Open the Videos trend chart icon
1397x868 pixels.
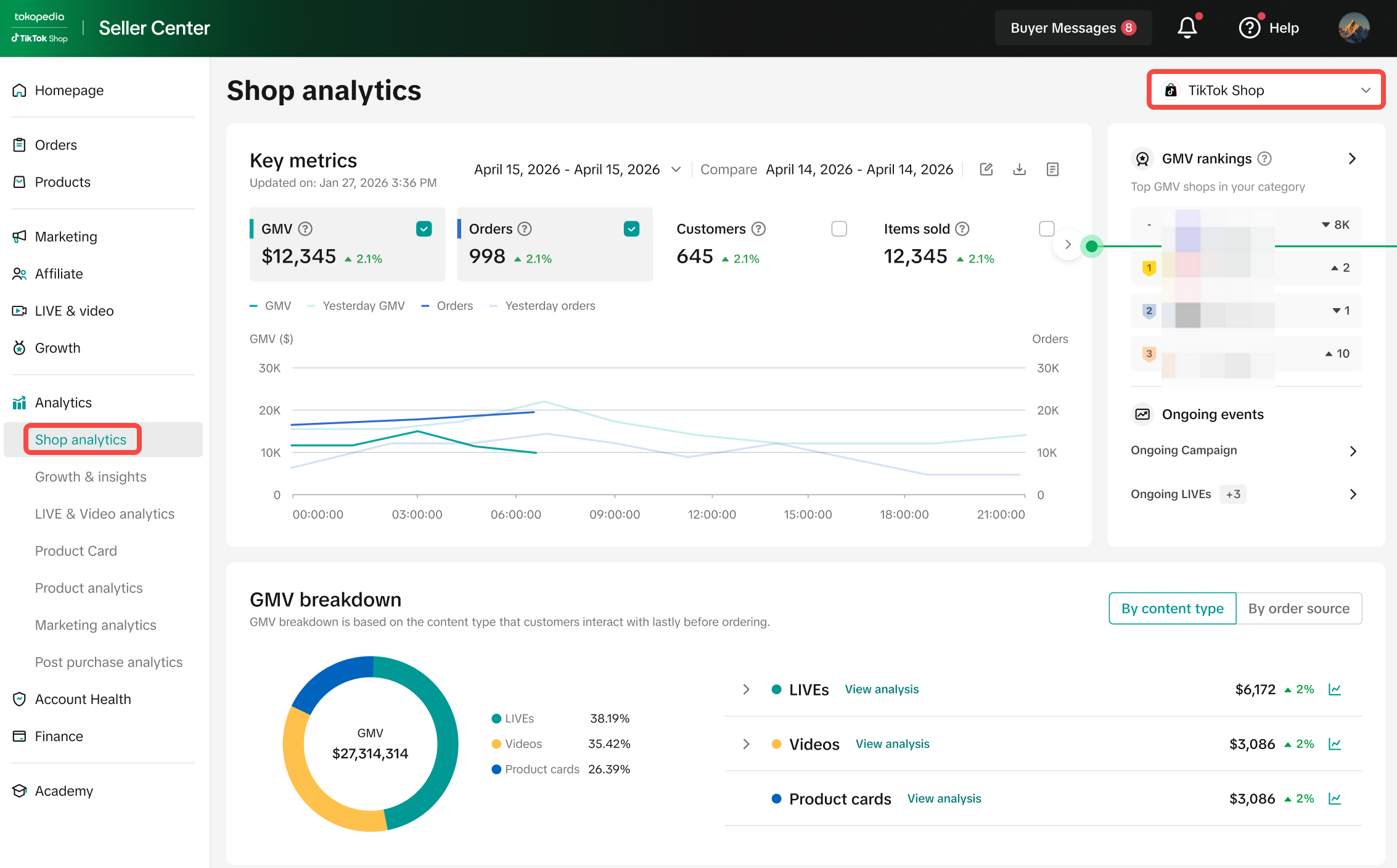click(1335, 744)
